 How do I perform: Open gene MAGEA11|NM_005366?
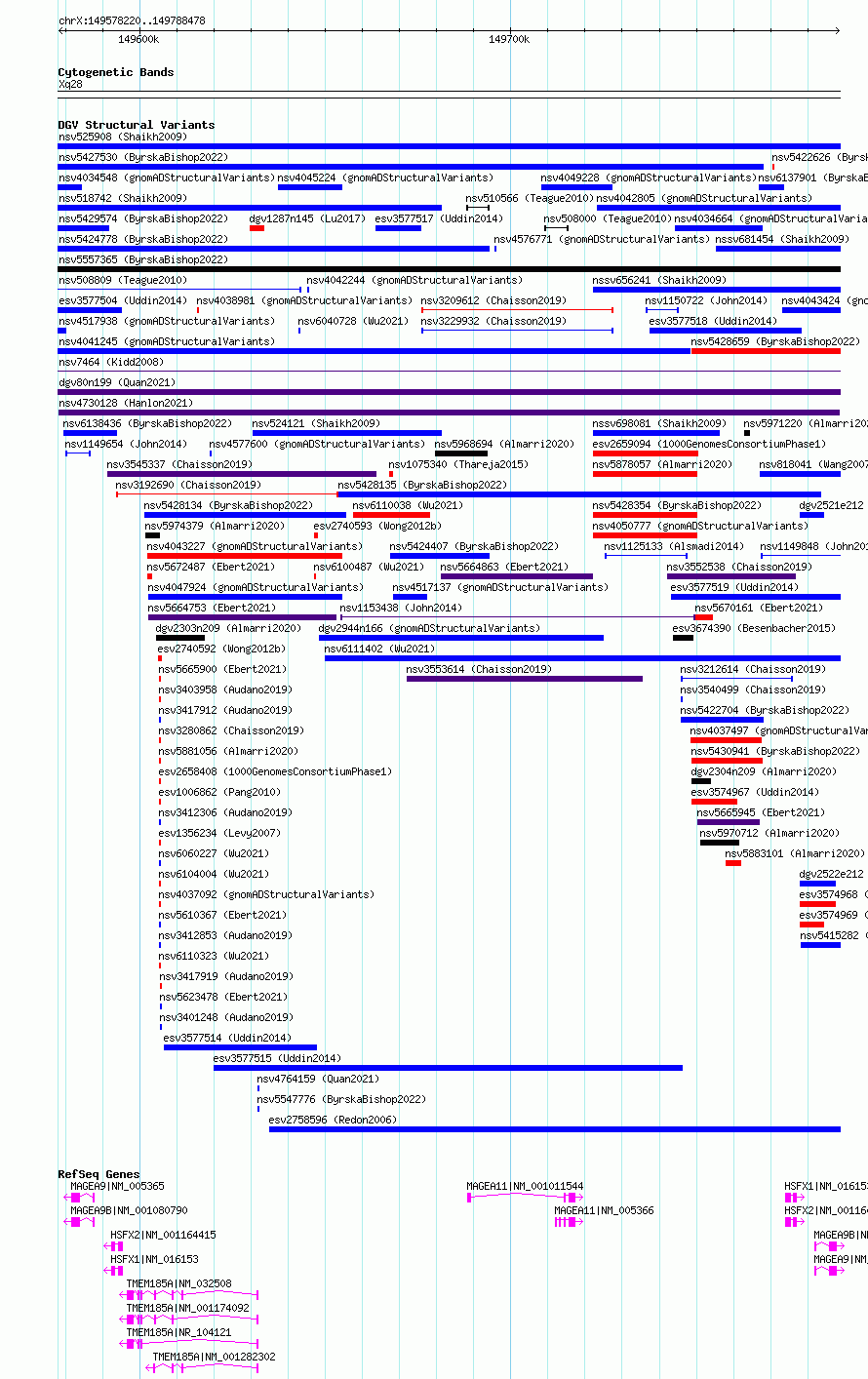[x=605, y=1210]
